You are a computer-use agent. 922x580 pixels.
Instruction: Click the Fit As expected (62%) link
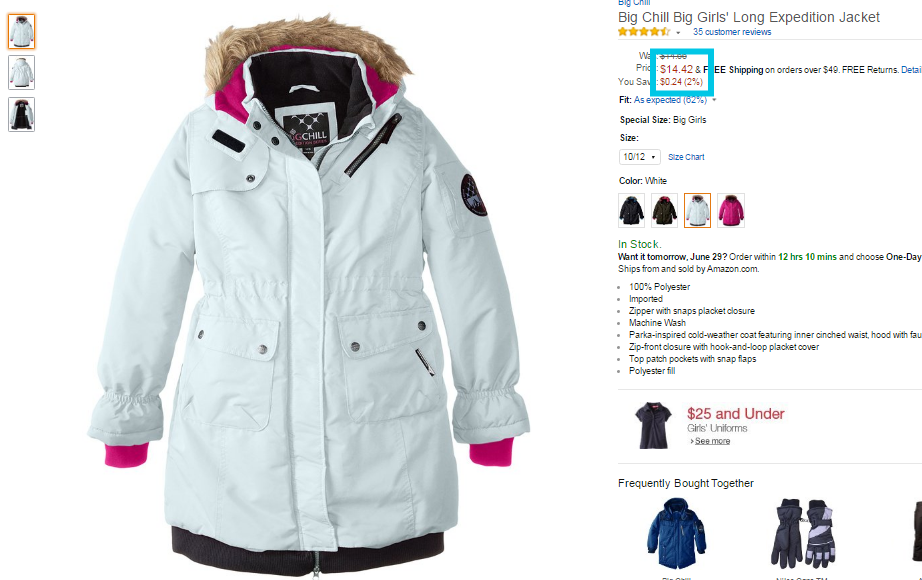click(x=670, y=100)
